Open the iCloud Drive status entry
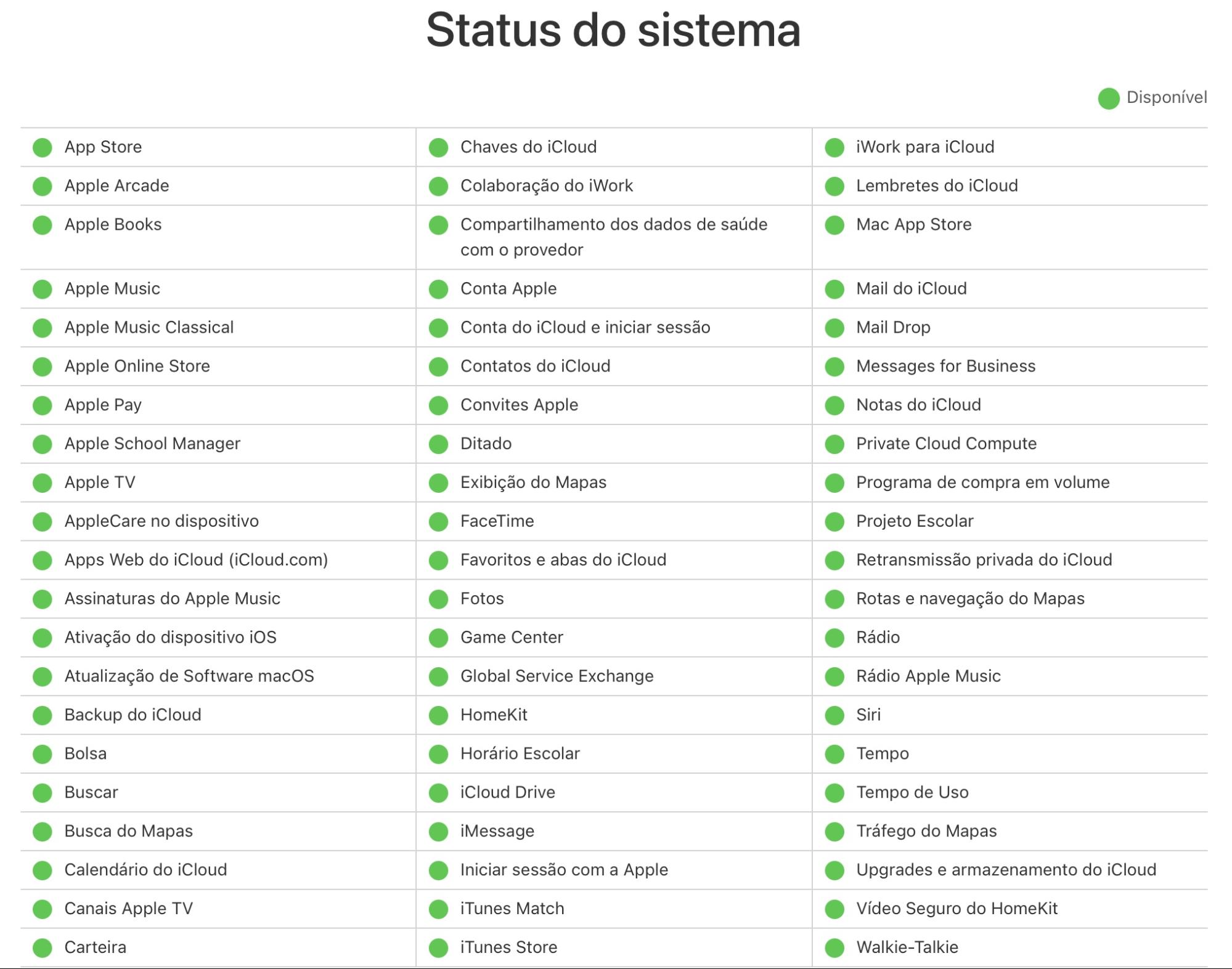The image size is (1232, 969). pyautogui.click(x=507, y=792)
